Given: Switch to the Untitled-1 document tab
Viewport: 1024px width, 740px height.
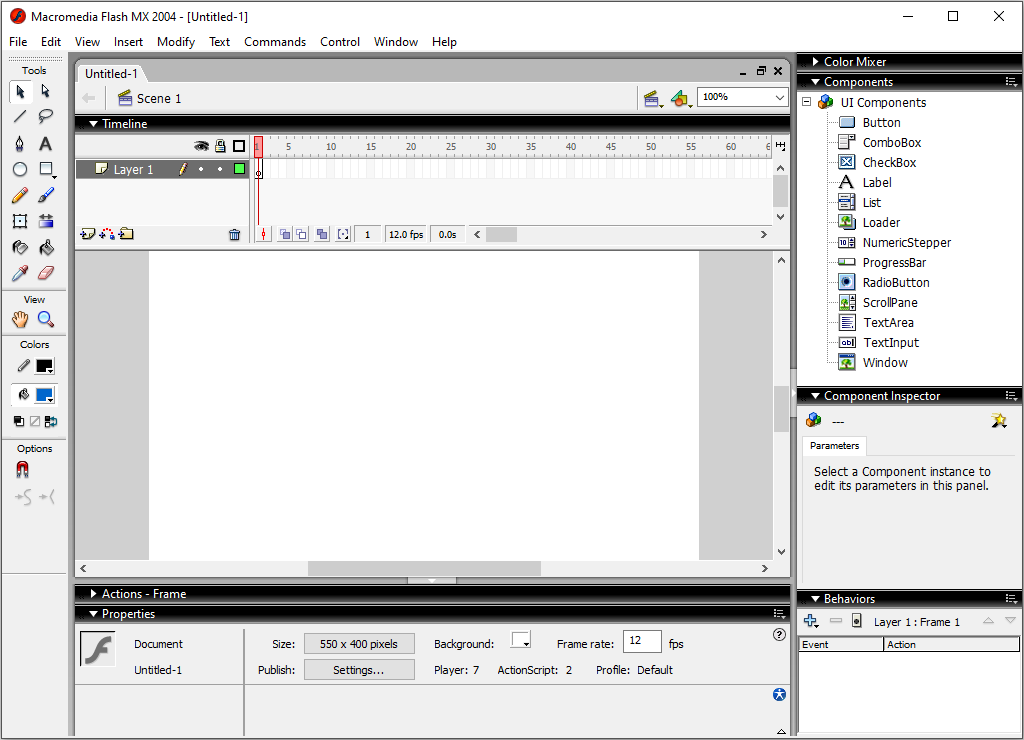Looking at the screenshot, I should (110, 73).
